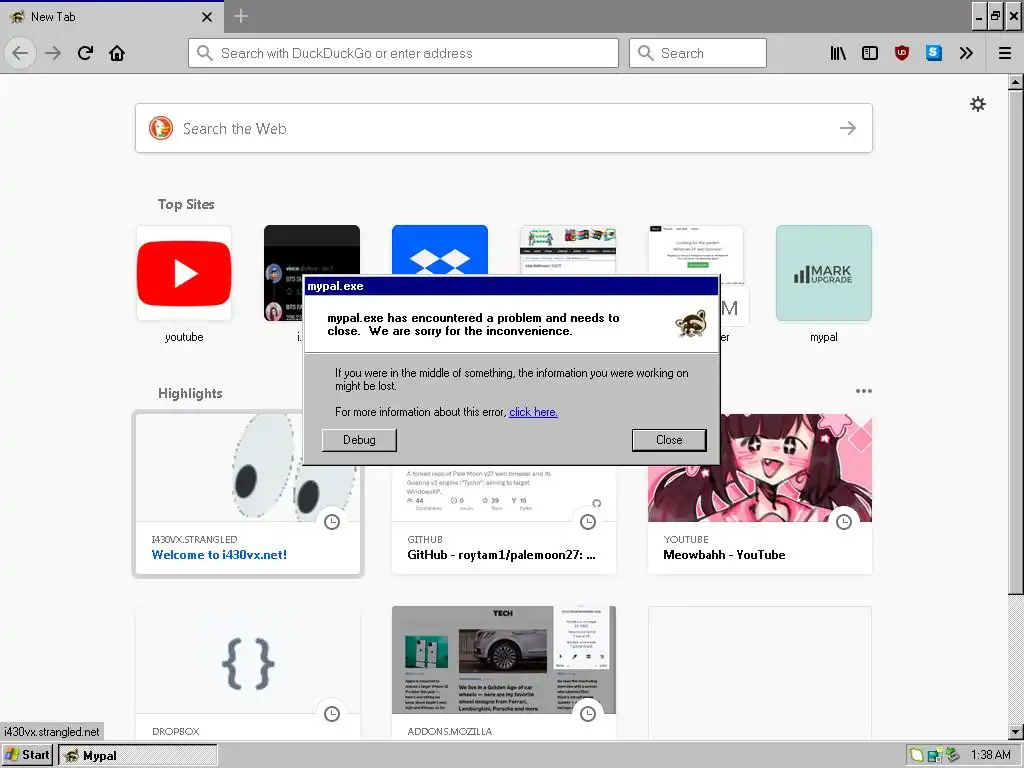The height and width of the screenshot is (768, 1024).
Task: Click the history clock on i430vx card
Action: [332, 521]
